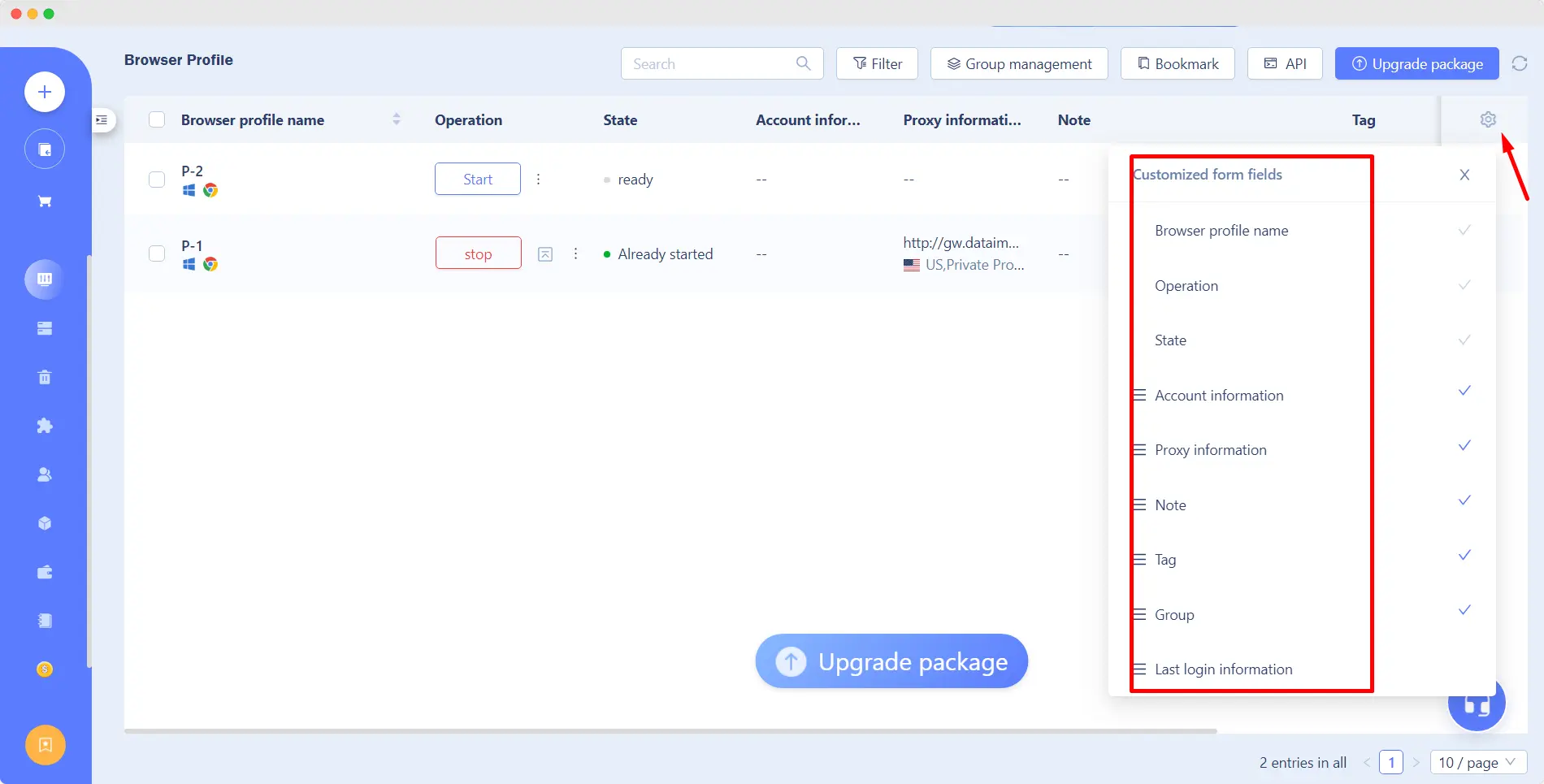Toggle the Tag field checkmark

click(x=1464, y=555)
